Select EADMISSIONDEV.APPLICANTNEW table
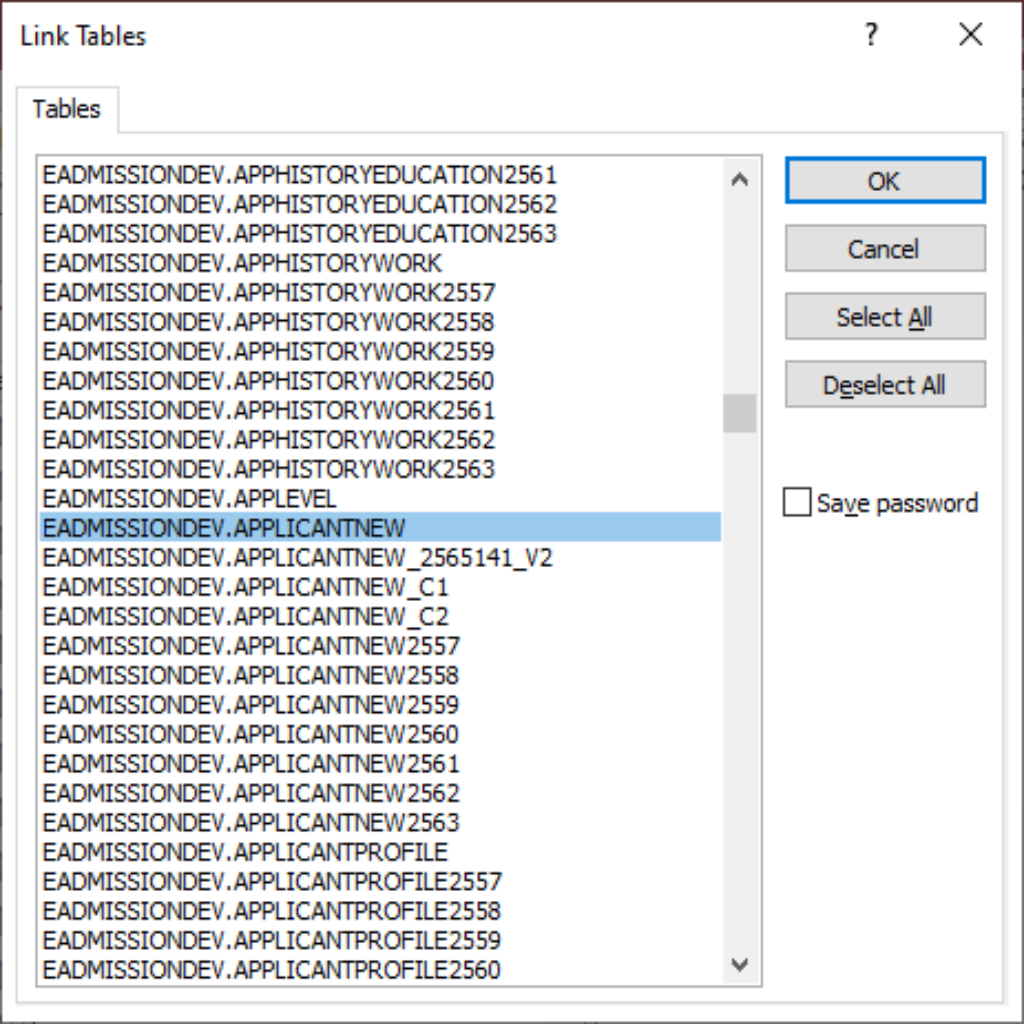The image size is (1024, 1024). pyautogui.click(x=224, y=527)
